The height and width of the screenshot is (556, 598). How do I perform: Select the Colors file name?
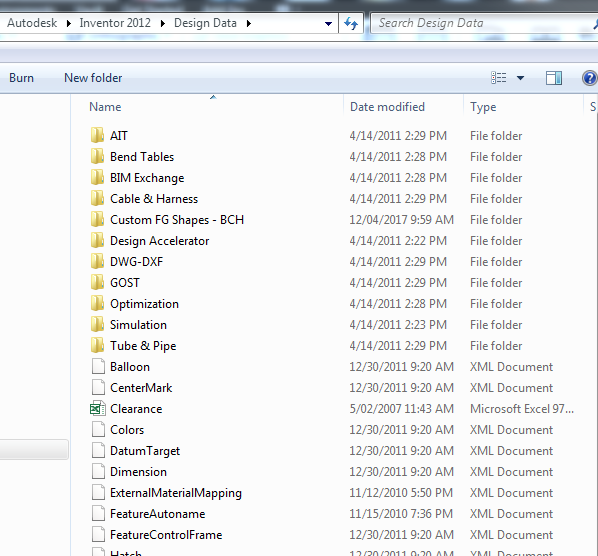pos(127,429)
